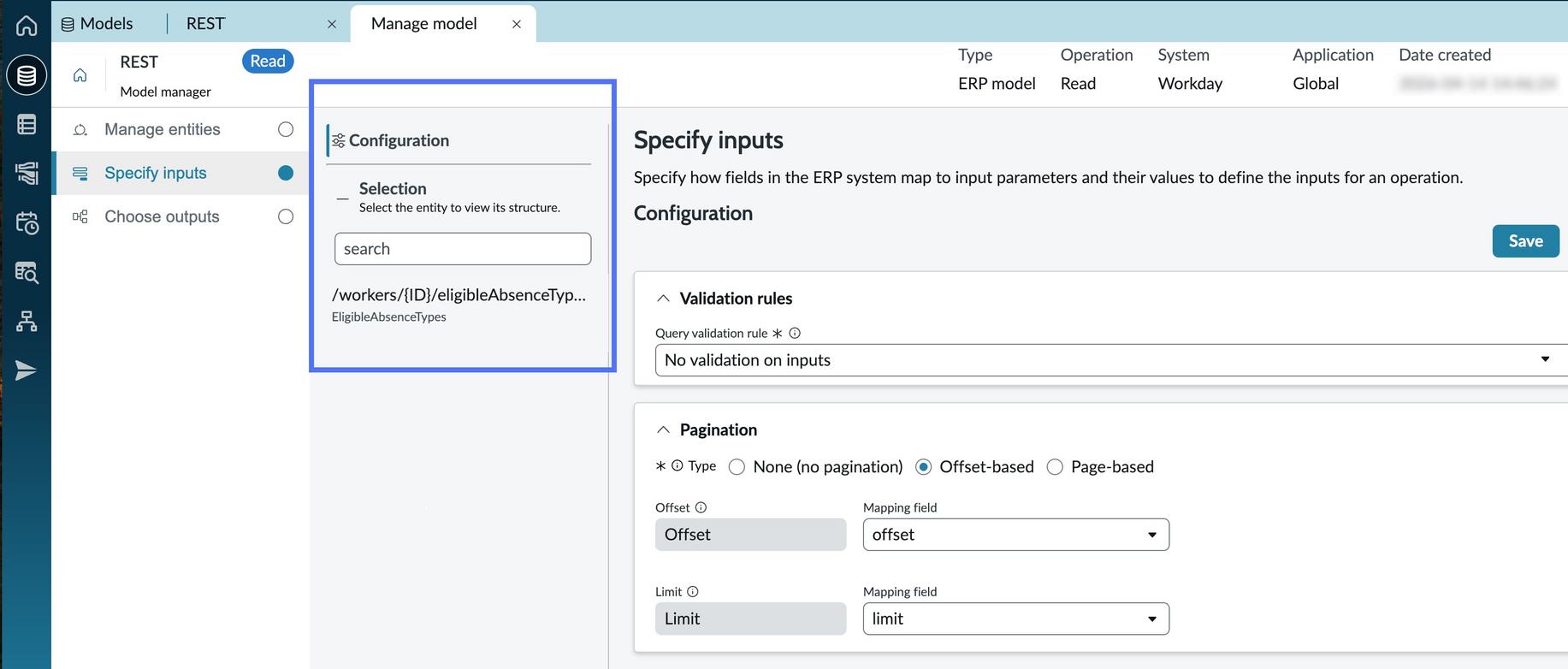Toggle the Manage entities status circle

286,129
